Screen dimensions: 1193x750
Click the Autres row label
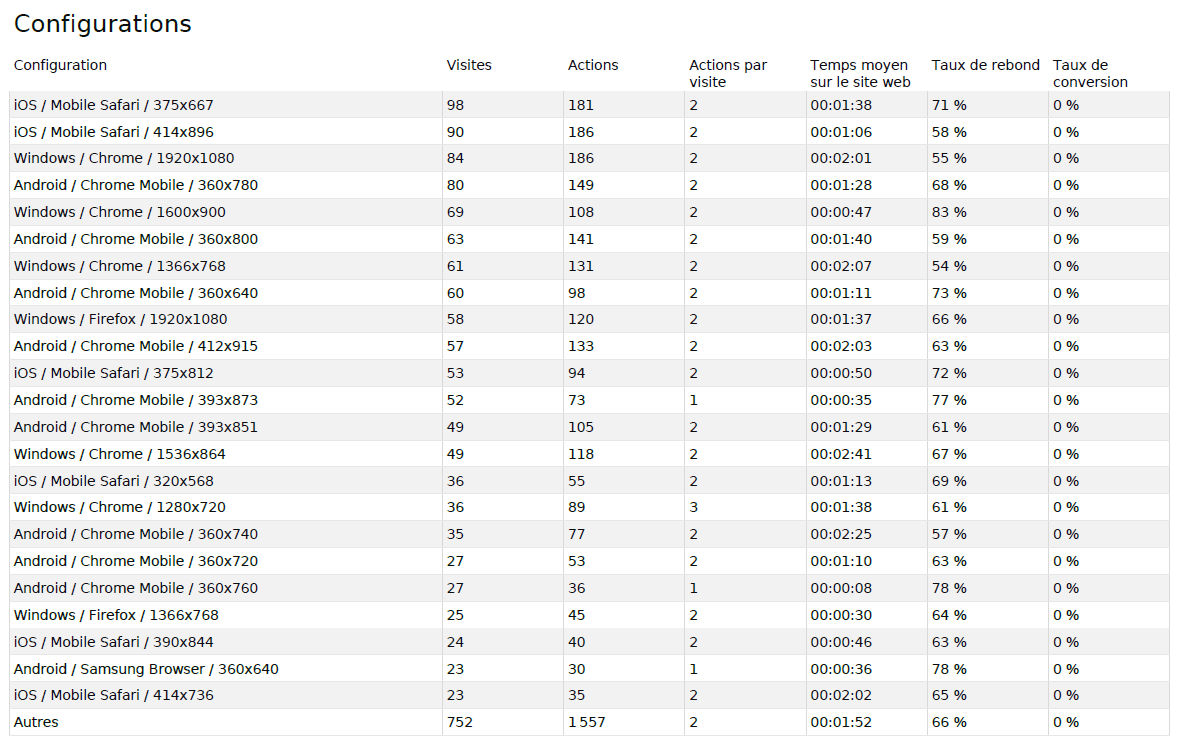(36, 722)
